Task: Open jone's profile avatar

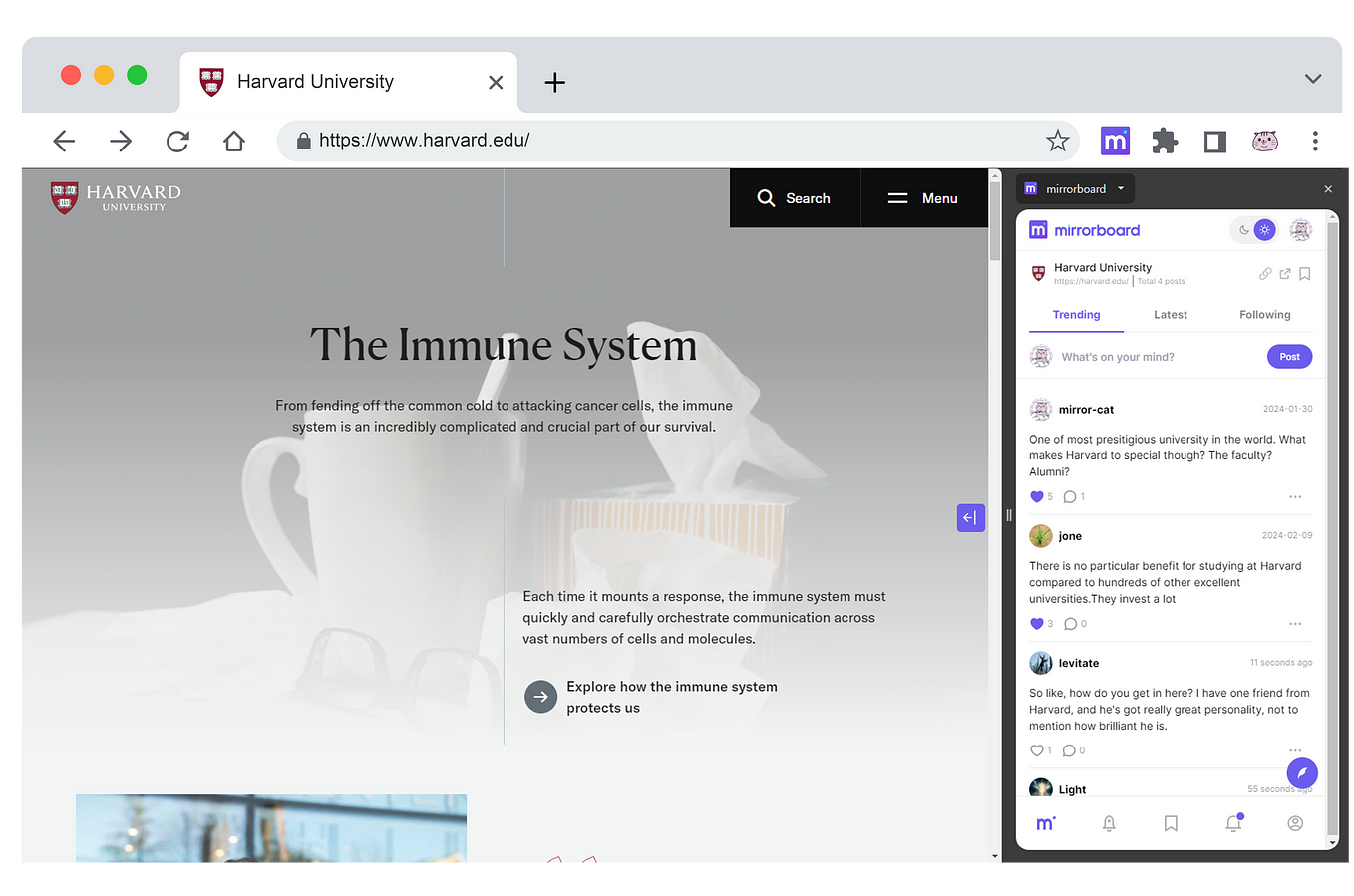Action: pyautogui.click(x=1041, y=536)
